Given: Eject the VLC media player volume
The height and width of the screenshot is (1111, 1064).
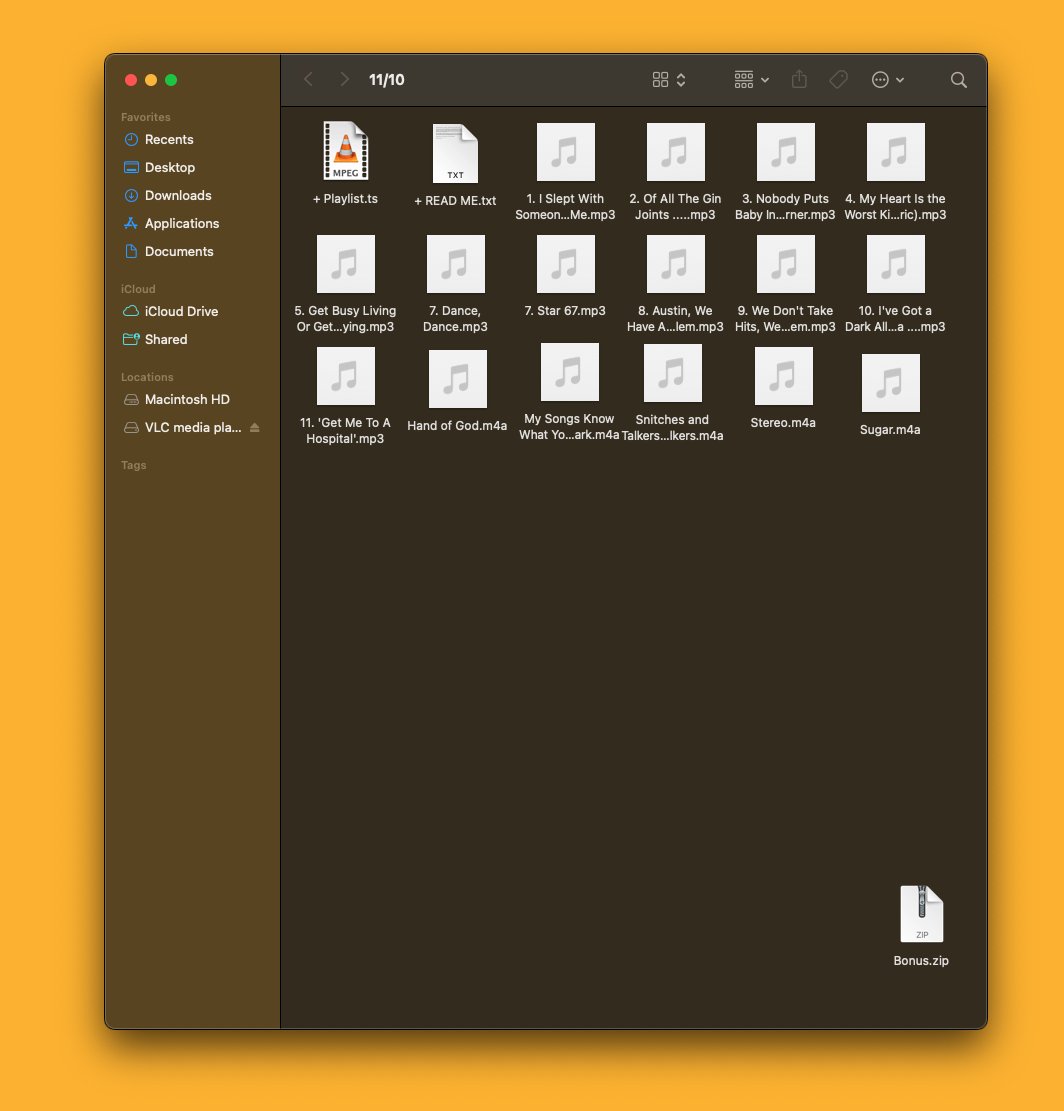Looking at the screenshot, I should [255, 427].
